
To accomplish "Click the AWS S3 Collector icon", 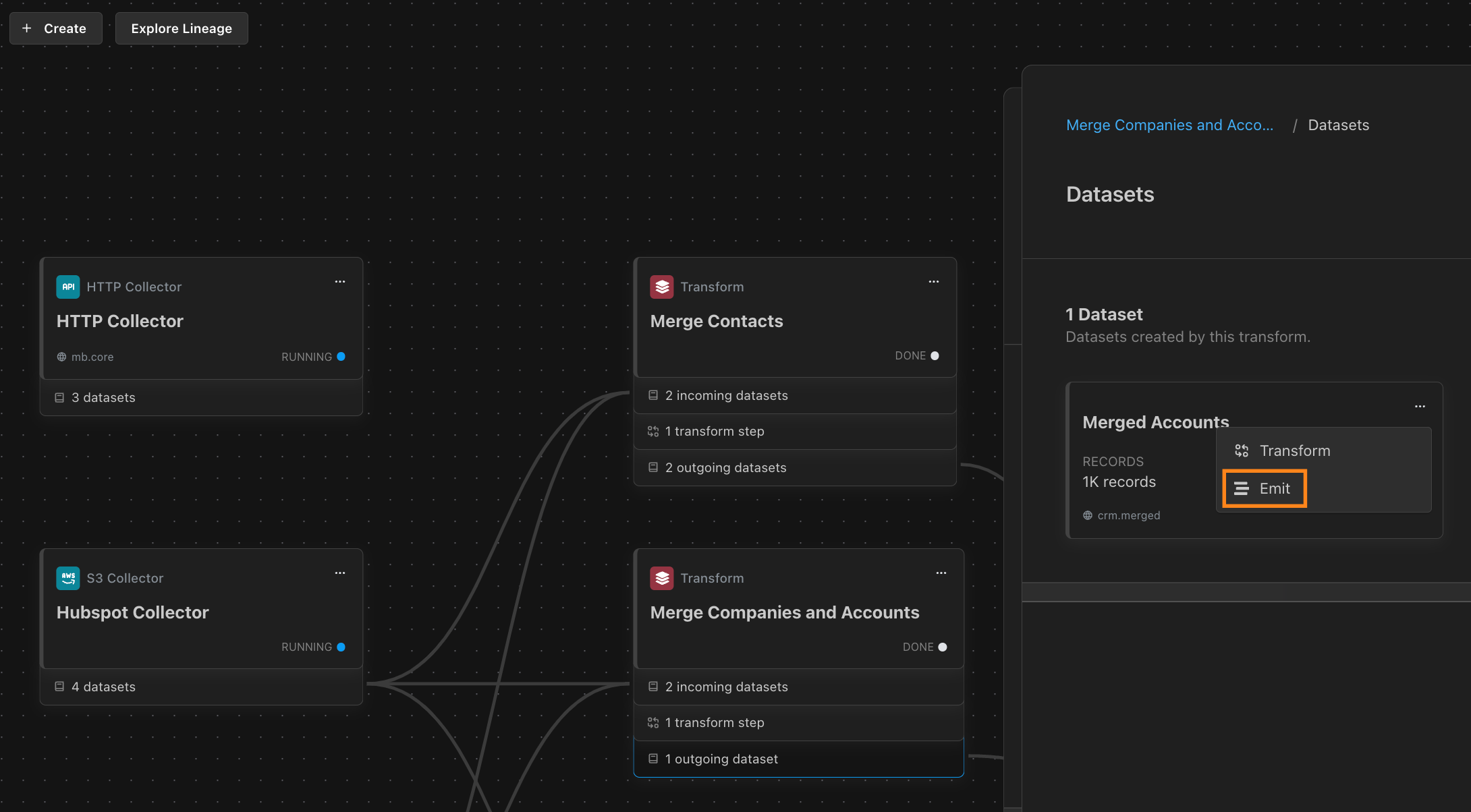I will click(x=67, y=578).
